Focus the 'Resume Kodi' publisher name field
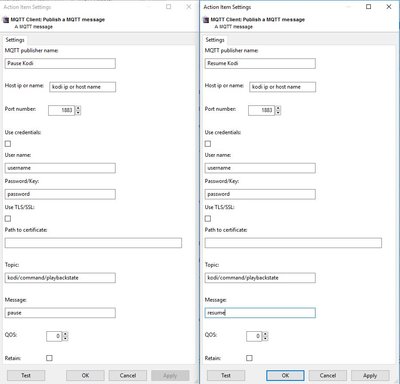This screenshot has height=384, width=400. click(260, 63)
